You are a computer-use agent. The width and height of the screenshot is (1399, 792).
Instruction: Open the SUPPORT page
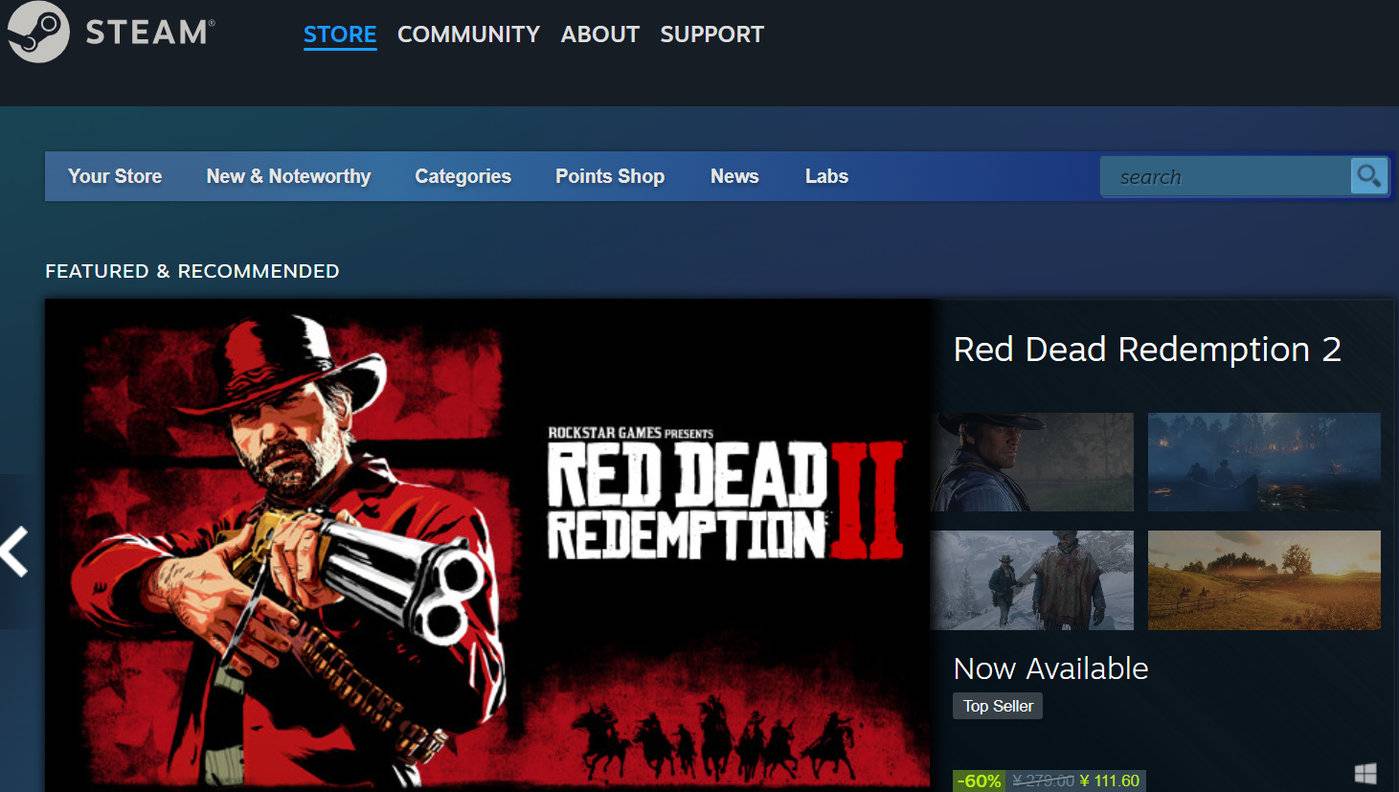tap(711, 34)
